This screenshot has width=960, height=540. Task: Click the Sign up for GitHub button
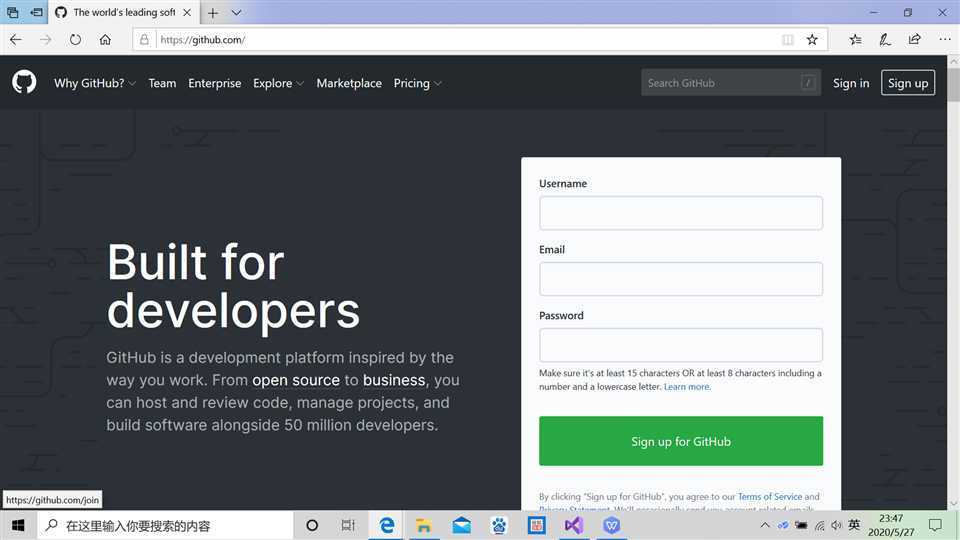(x=681, y=441)
